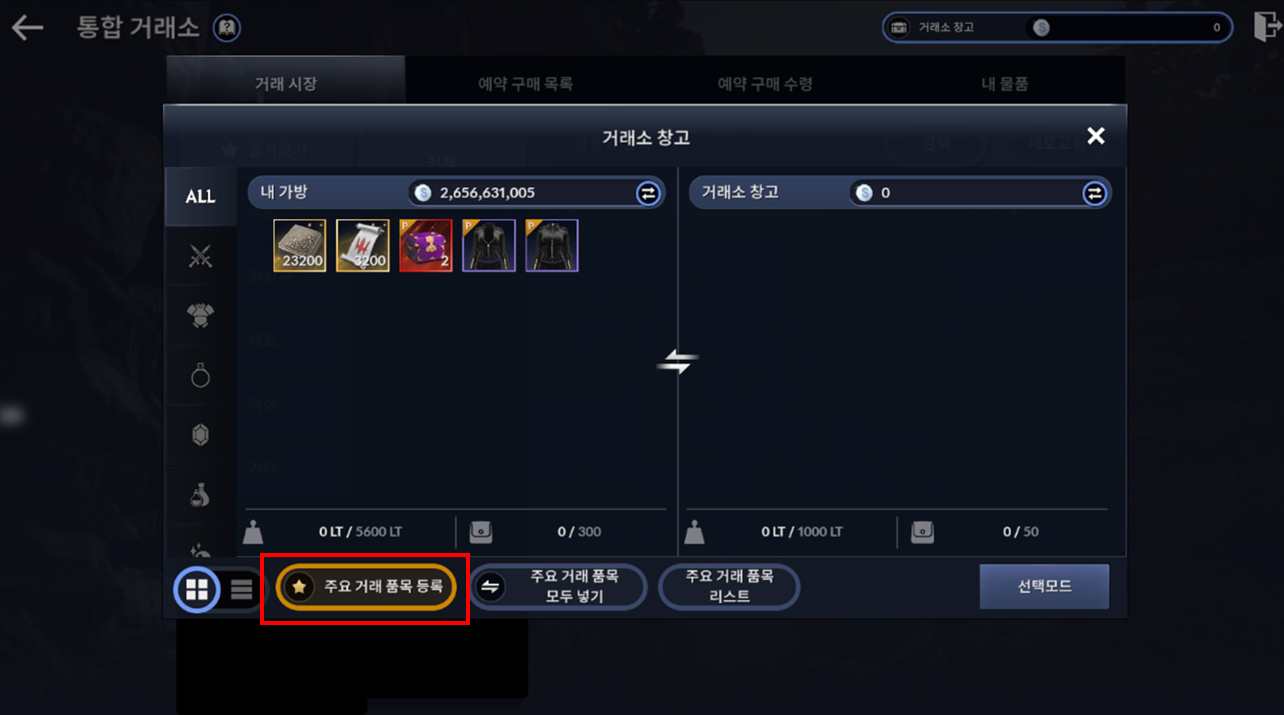Click the silver transfer icon next to 거래소 창고 balance
Image resolution: width=1284 pixels, height=715 pixels.
coord(1095,193)
